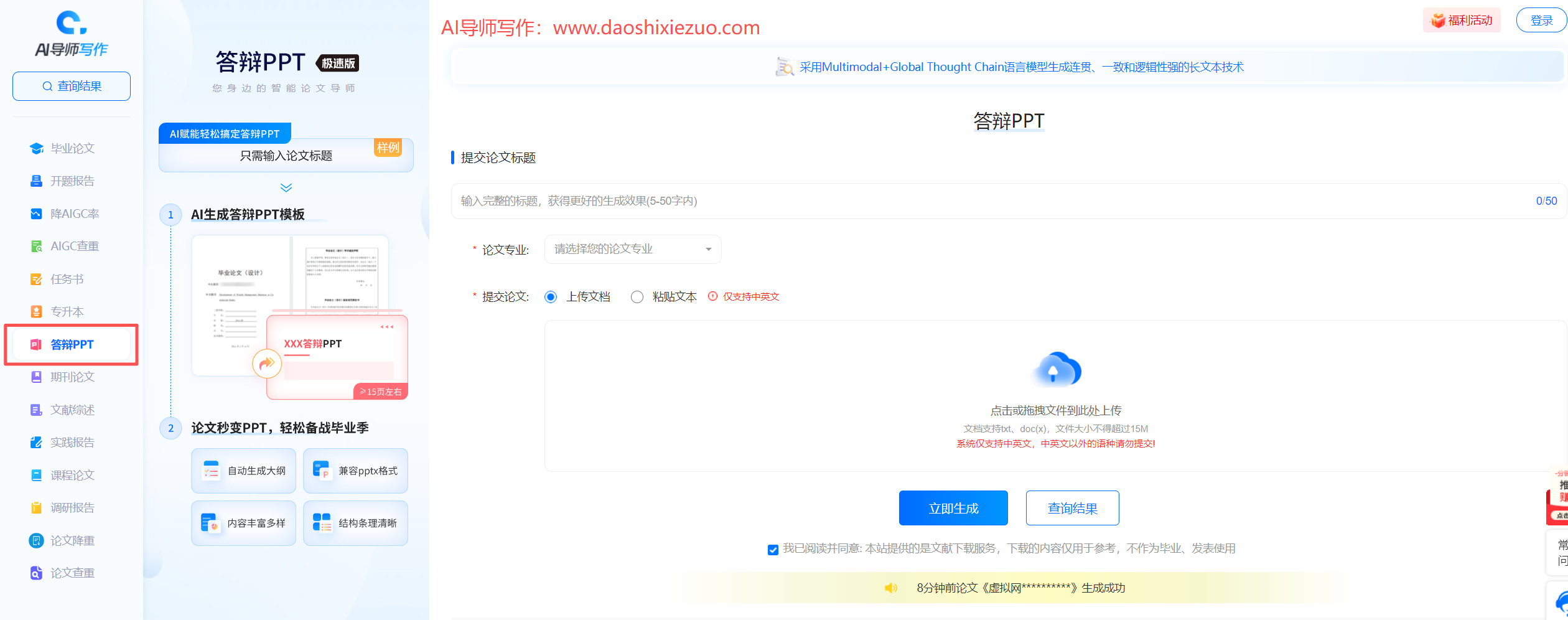Click the 兼容pptx格式 feature icon
This screenshot has height=620, width=1568.
click(x=322, y=471)
